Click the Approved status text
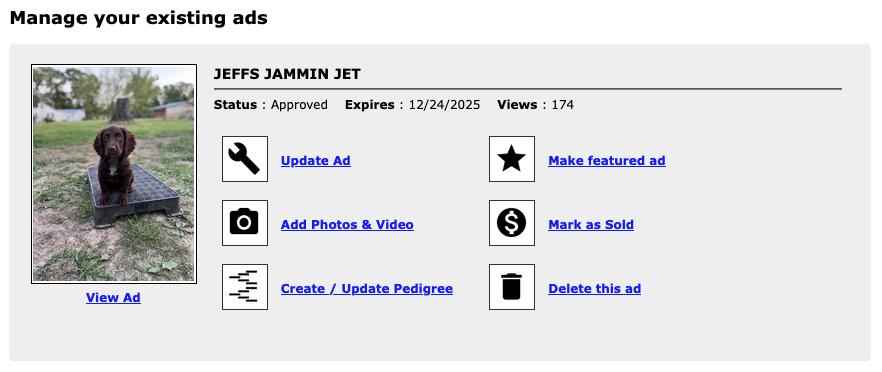 (x=299, y=105)
